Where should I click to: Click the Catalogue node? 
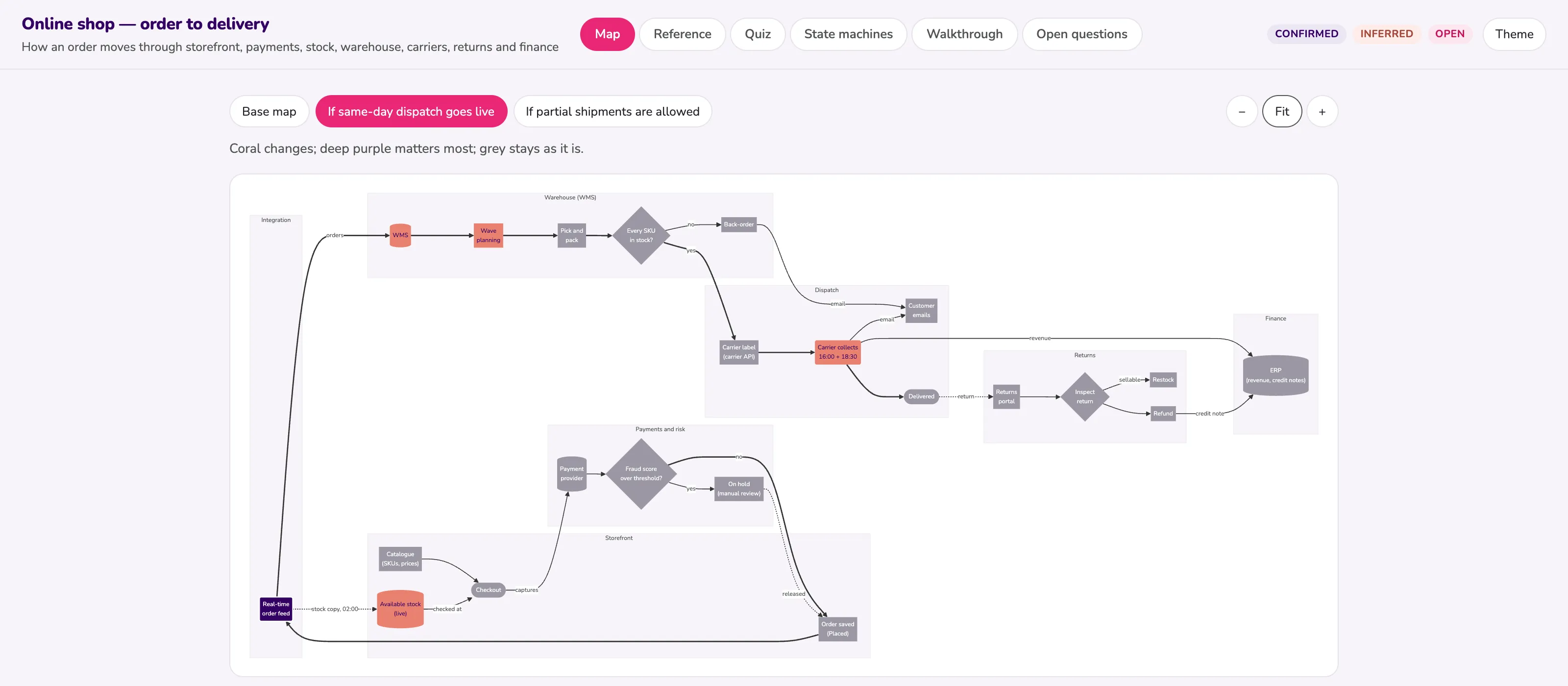point(400,559)
